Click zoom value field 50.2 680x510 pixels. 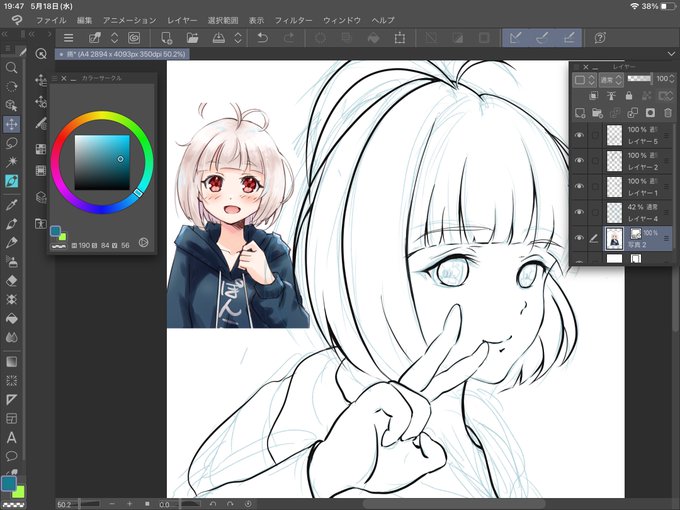pyautogui.click(x=65, y=504)
